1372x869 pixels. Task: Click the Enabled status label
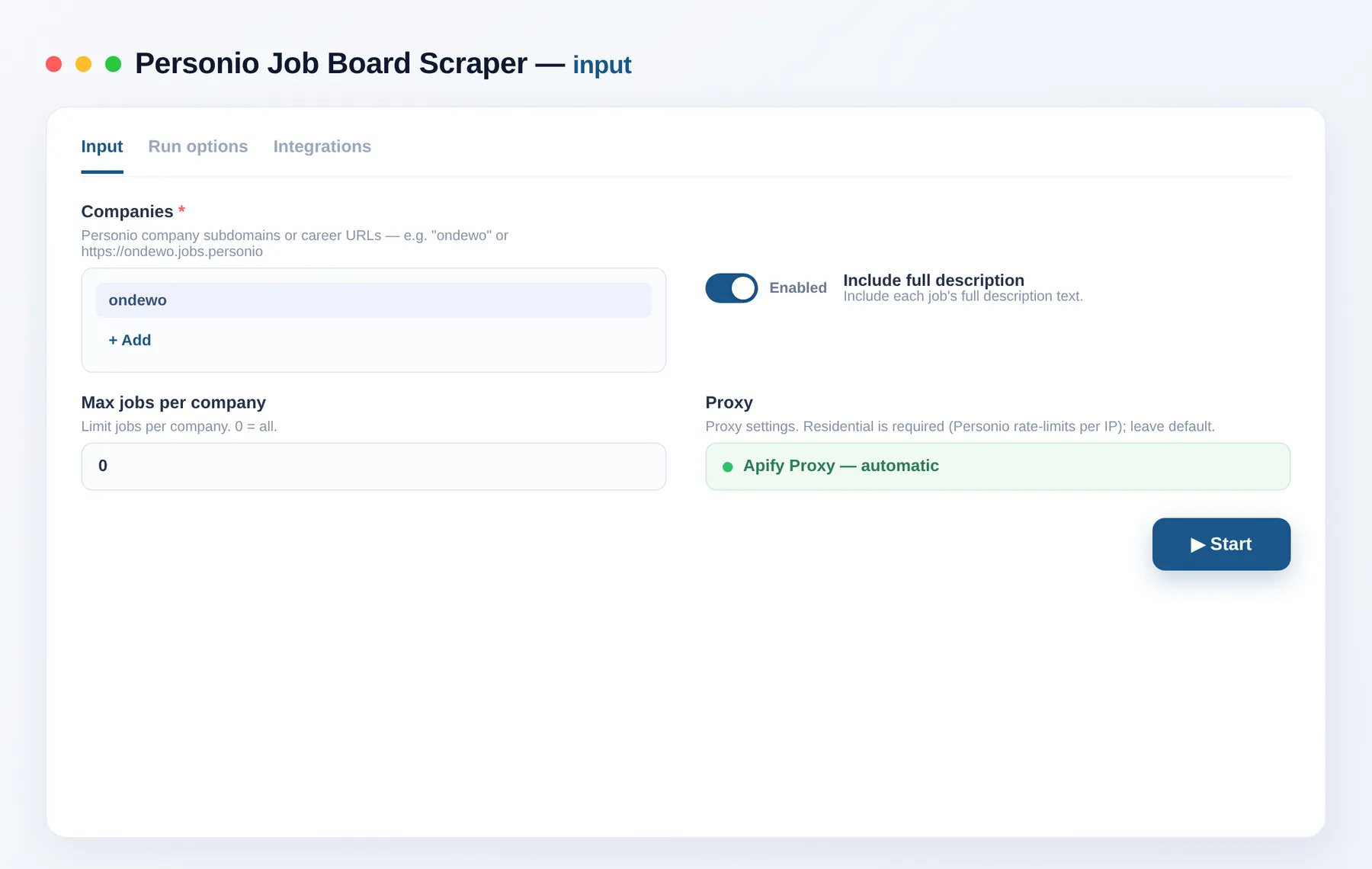click(798, 288)
